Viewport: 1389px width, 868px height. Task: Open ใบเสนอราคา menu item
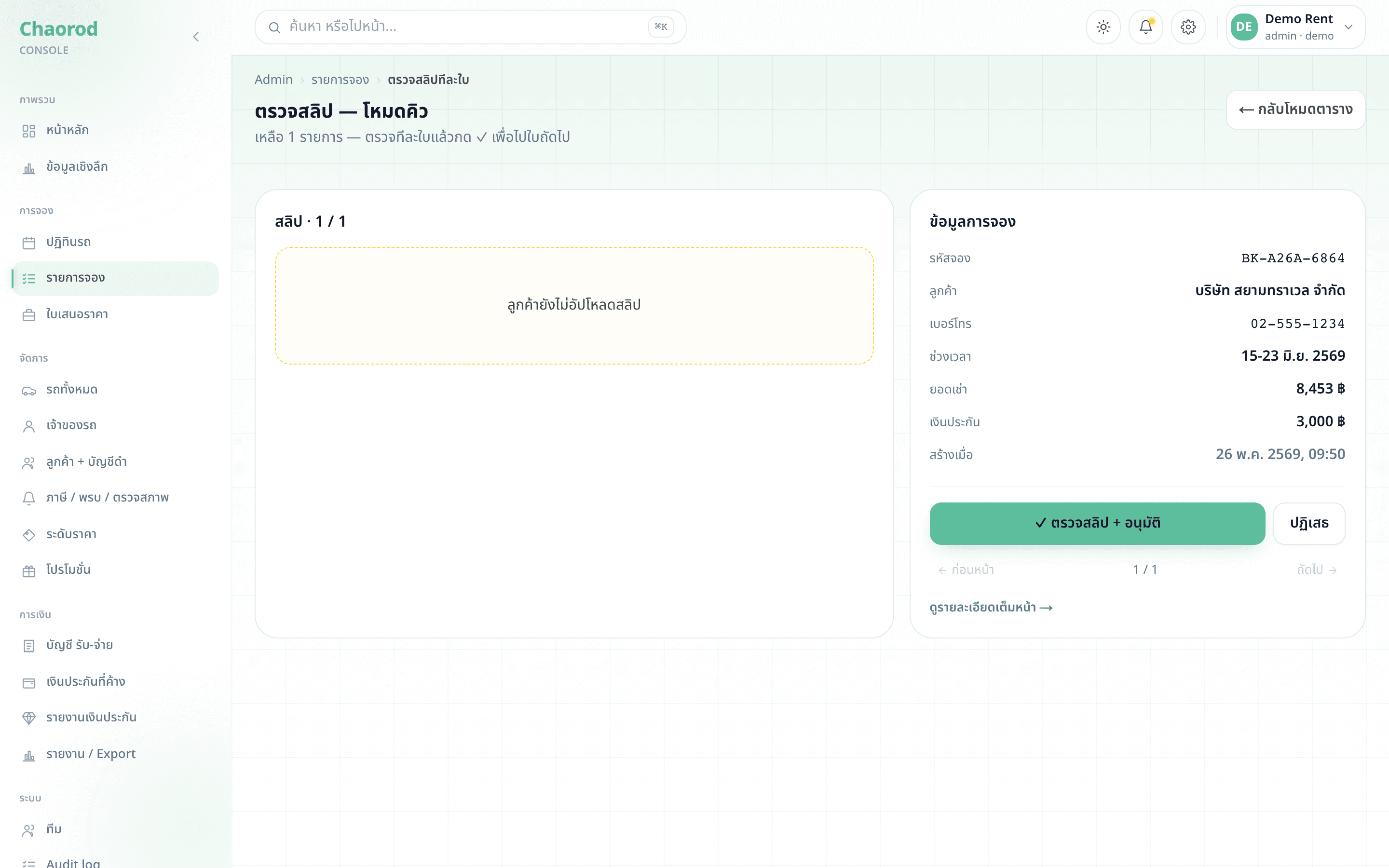pos(115,315)
